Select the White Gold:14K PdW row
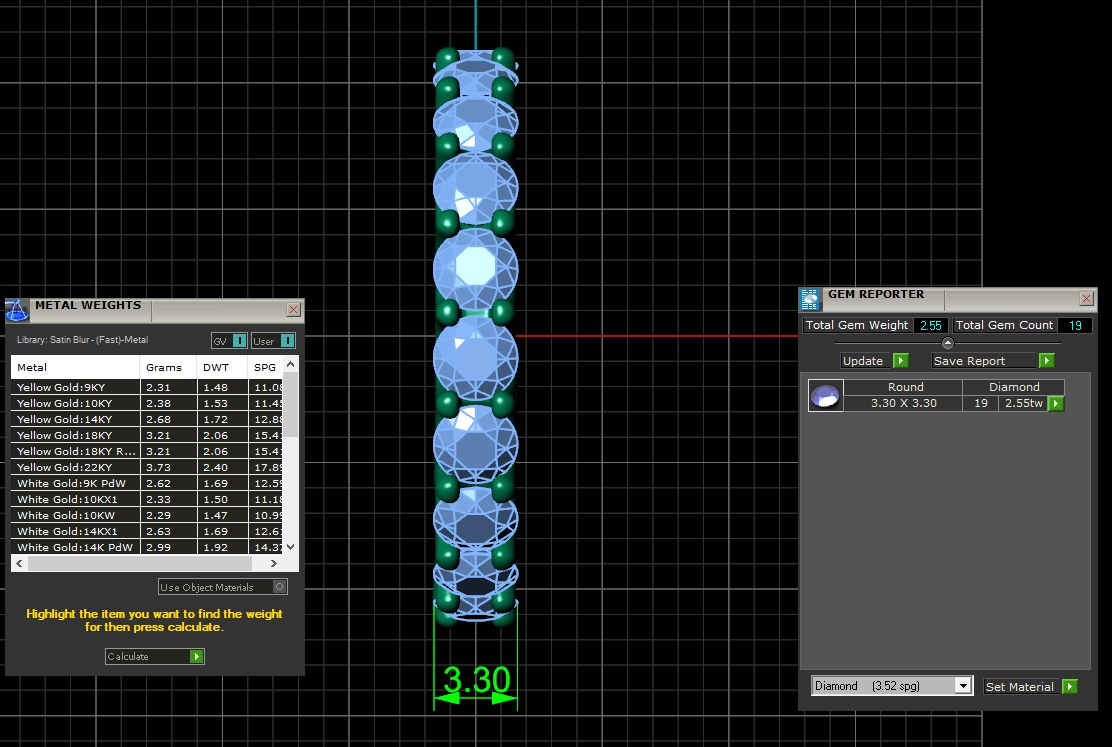The image size is (1112, 747). coord(148,547)
